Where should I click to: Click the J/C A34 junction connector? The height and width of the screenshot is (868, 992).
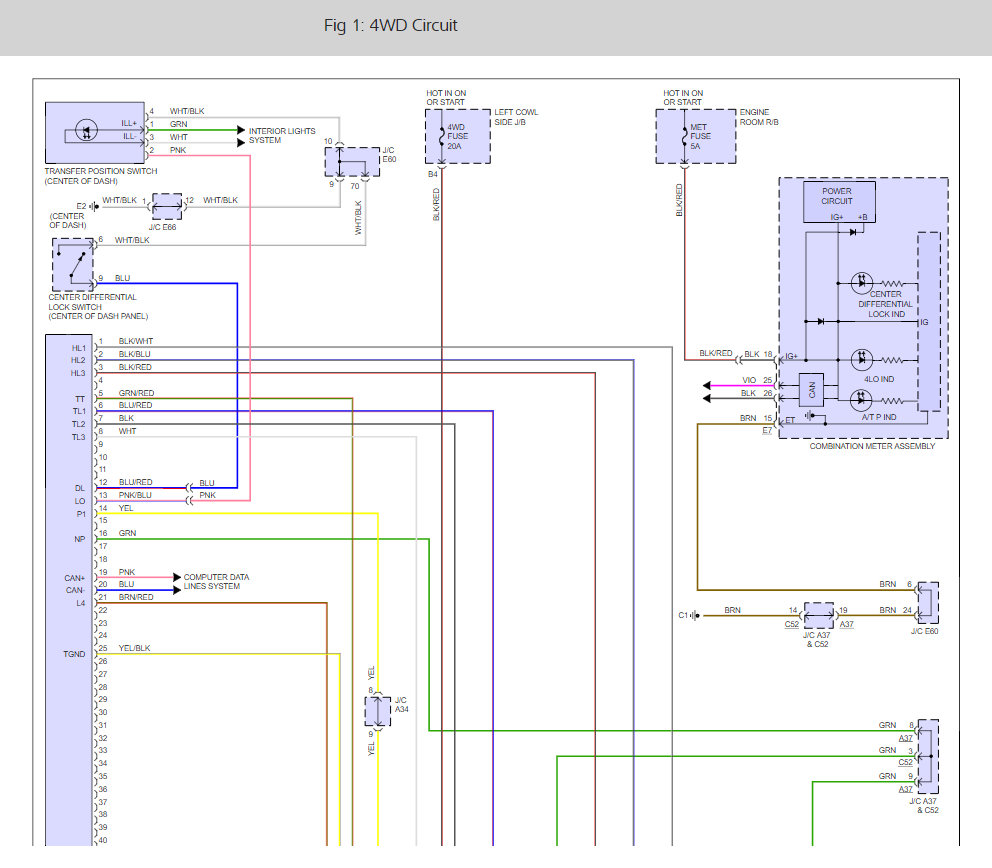378,711
